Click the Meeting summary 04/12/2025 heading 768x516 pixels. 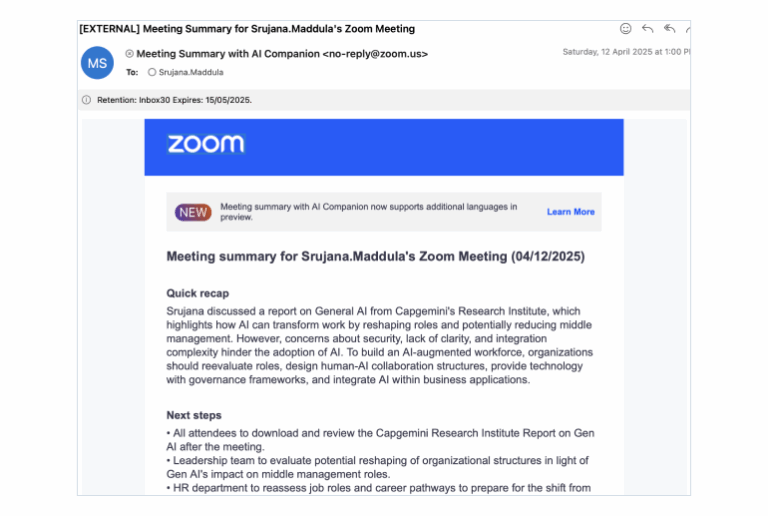(x=376, y=257)
